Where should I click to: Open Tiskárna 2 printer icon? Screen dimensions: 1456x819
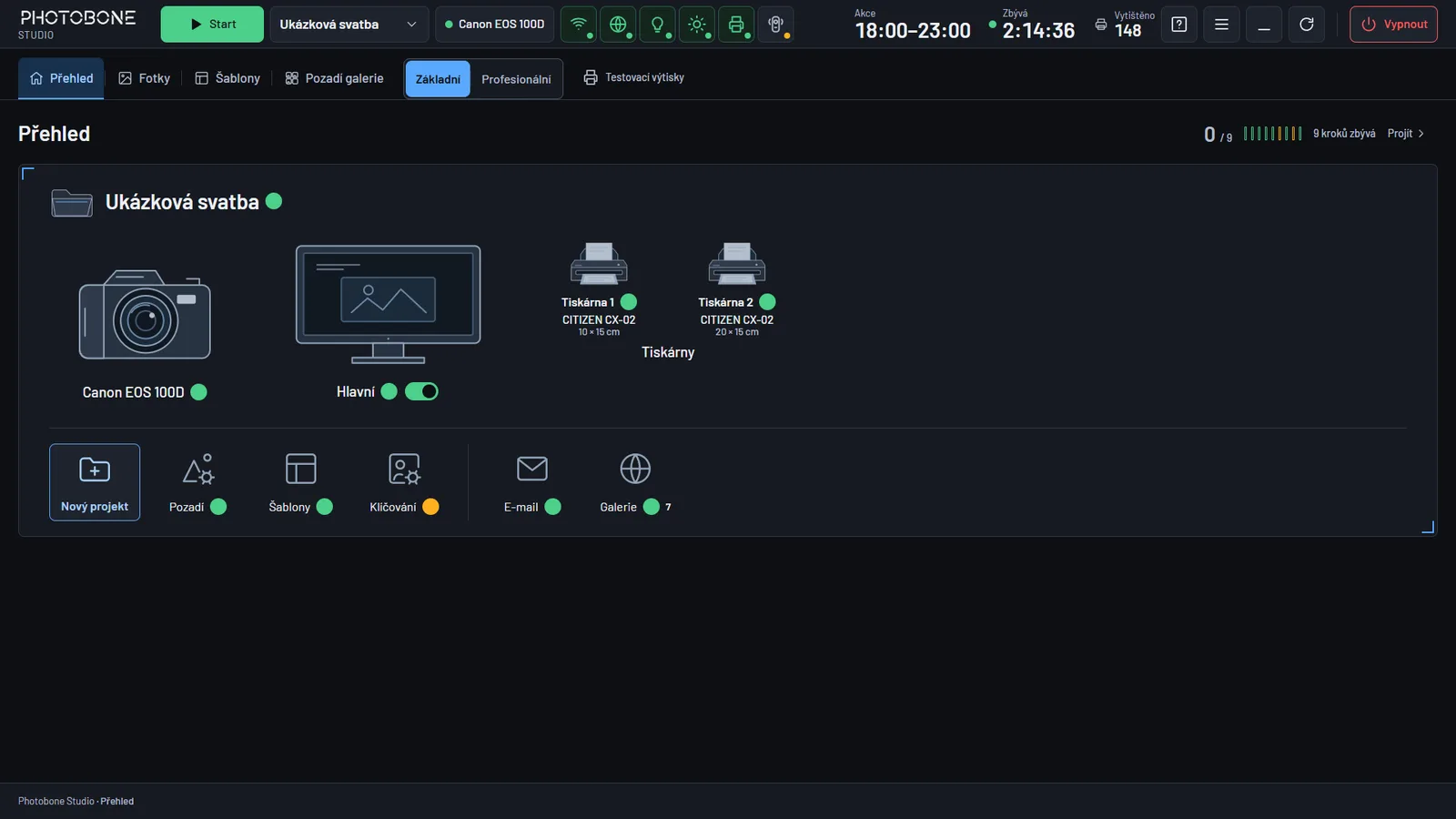[x=737, y=264]
